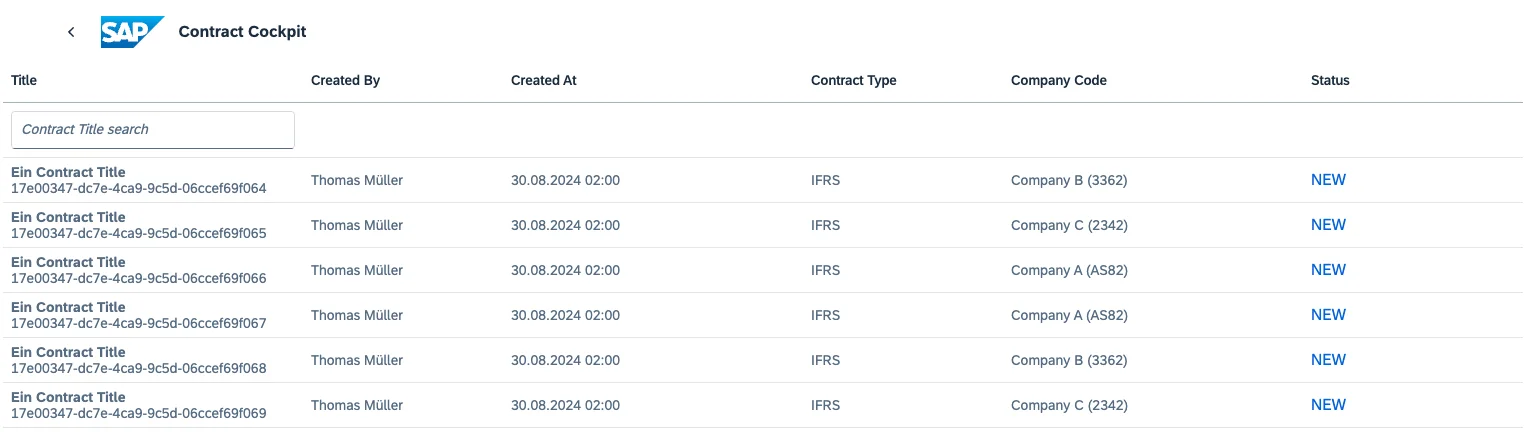Viewport: 1537px width, 448px height.
Task: Click the Status column header
Action: click(1330, 80)
